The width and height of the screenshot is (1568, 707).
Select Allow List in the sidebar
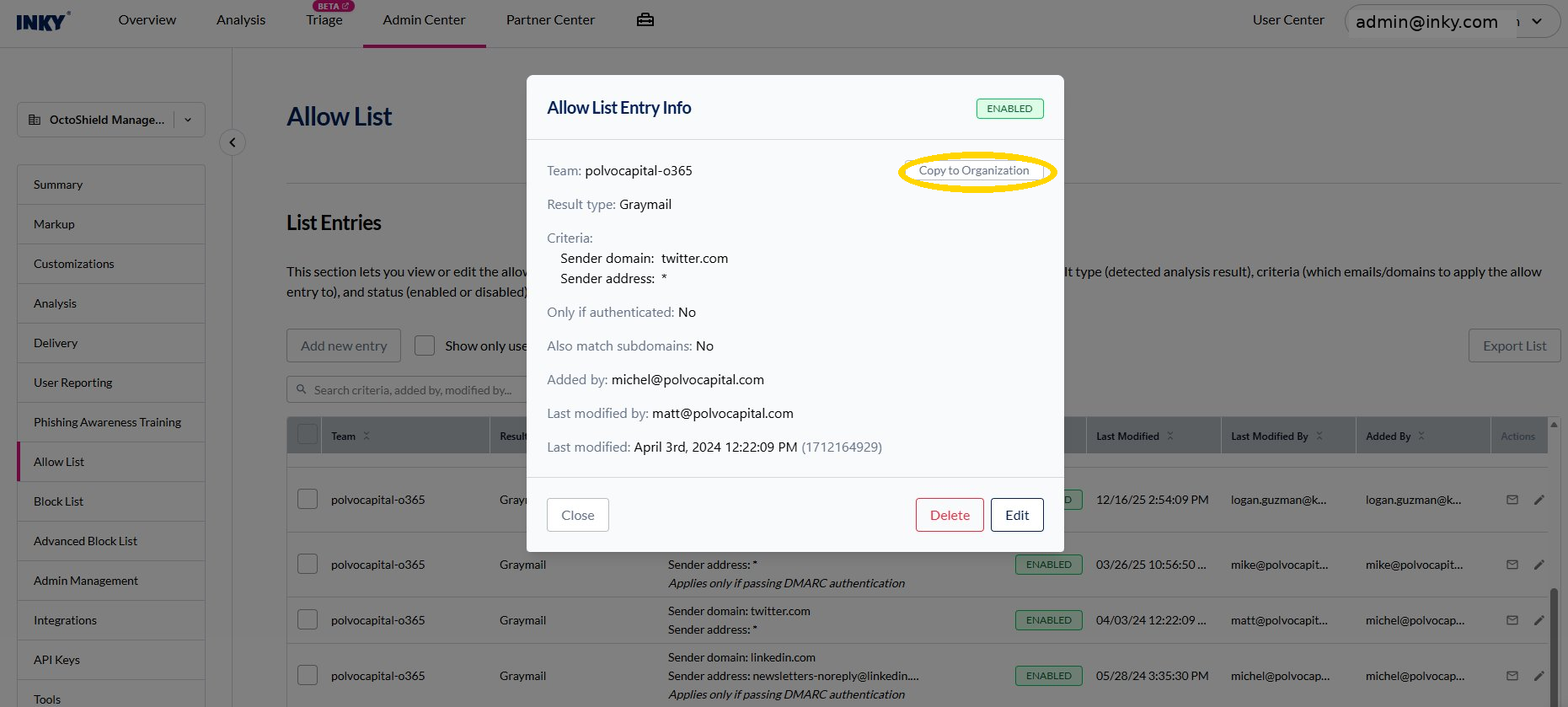click(111, 462)
